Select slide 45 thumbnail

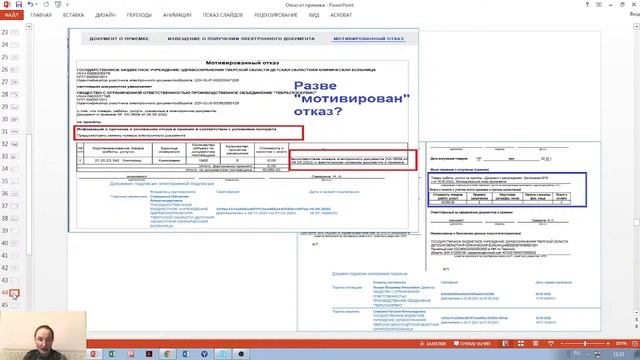[x=14, y=305]
